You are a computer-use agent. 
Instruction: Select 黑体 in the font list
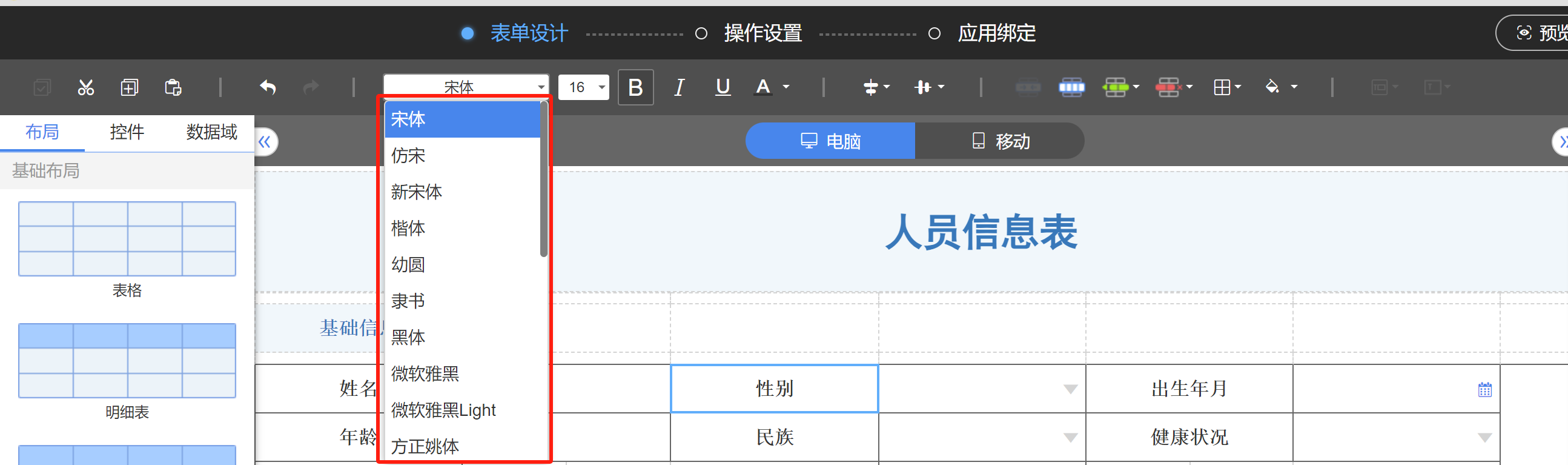pos(463,337)
